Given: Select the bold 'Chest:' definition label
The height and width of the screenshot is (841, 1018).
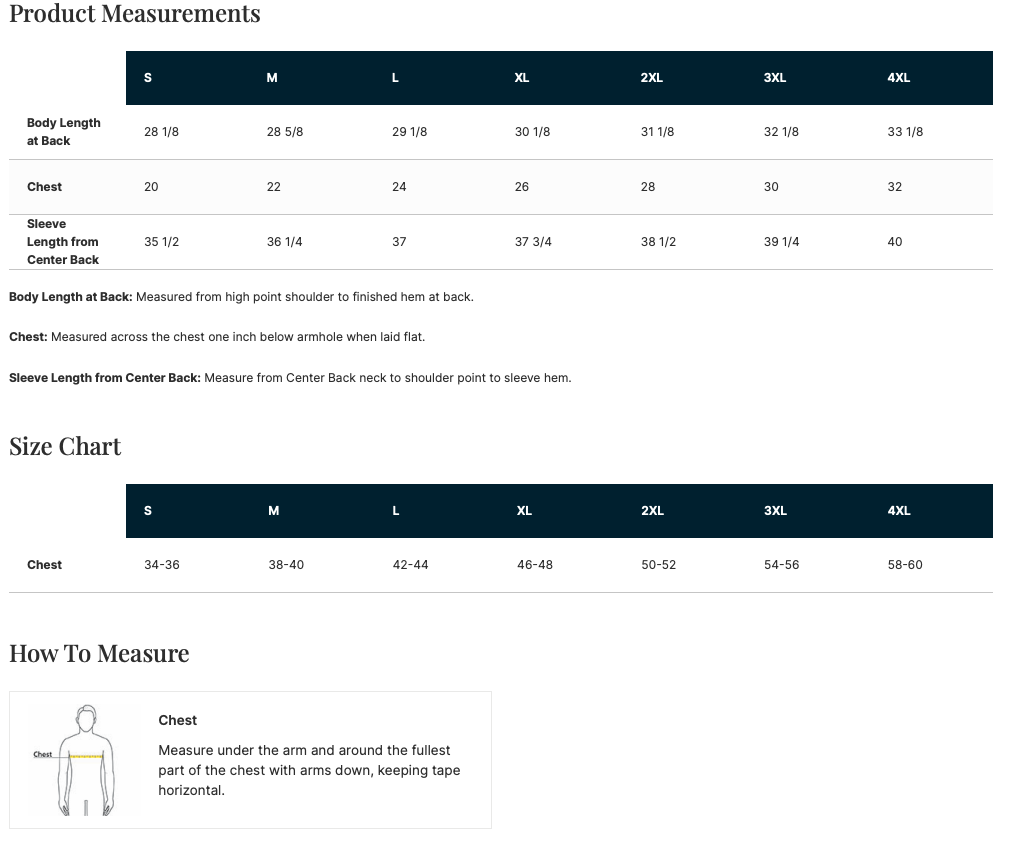Looking at the screenshot, I should tap(29, 337).
